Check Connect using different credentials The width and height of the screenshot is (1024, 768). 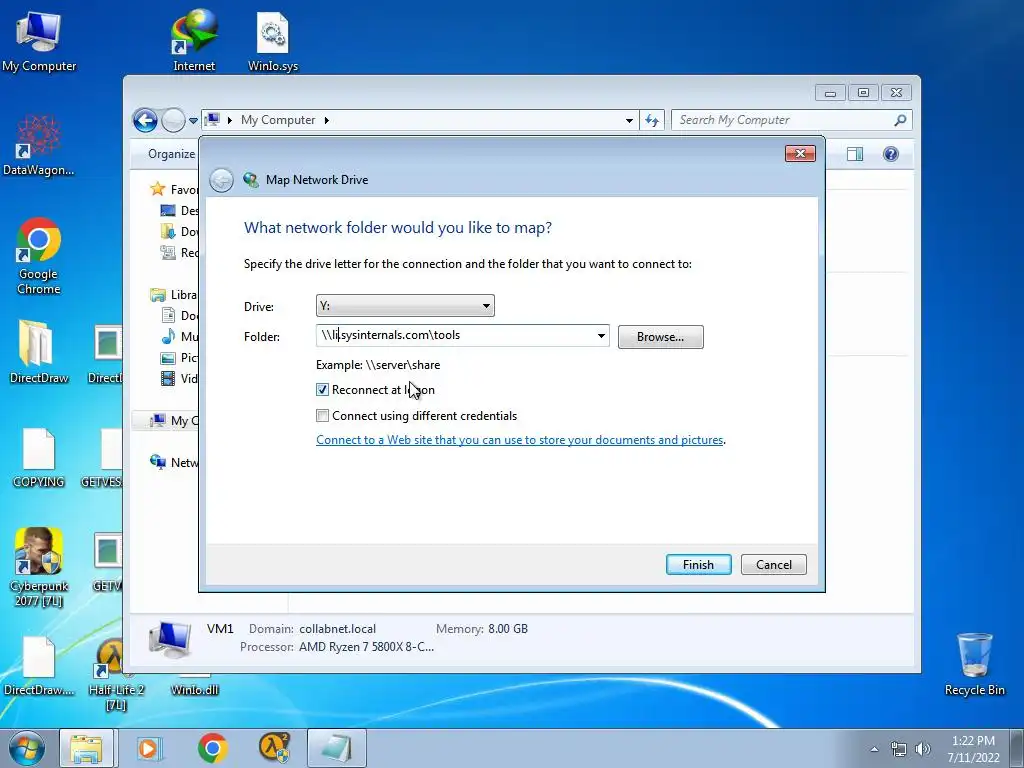pos(322,416)
